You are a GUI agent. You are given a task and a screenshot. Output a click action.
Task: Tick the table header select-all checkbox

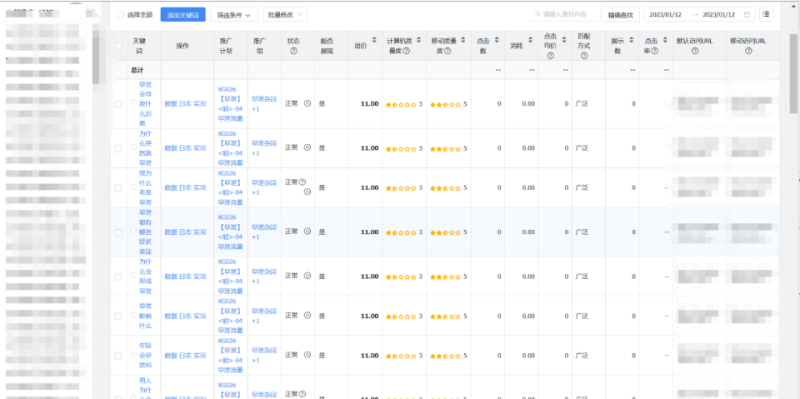coord(118,46)
